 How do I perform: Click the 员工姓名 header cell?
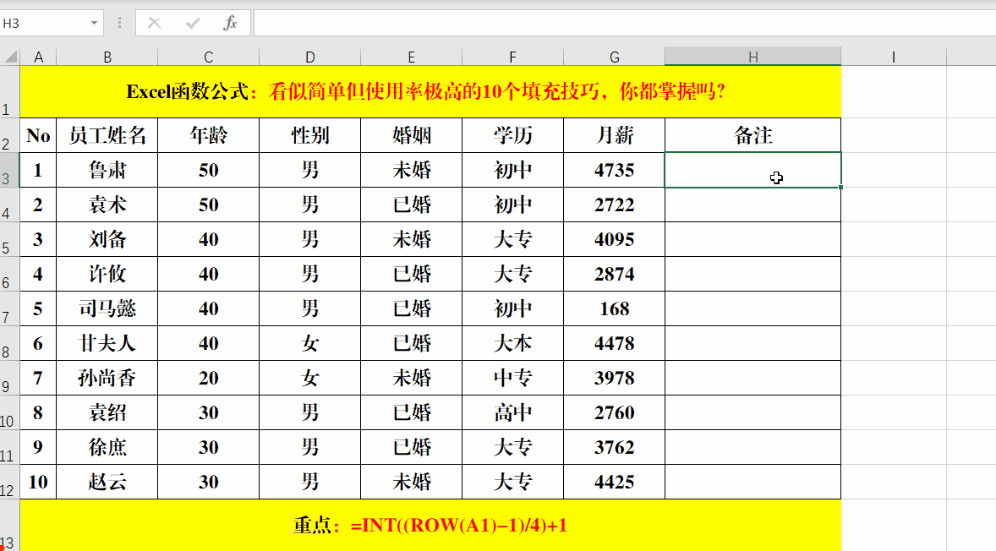107,135
